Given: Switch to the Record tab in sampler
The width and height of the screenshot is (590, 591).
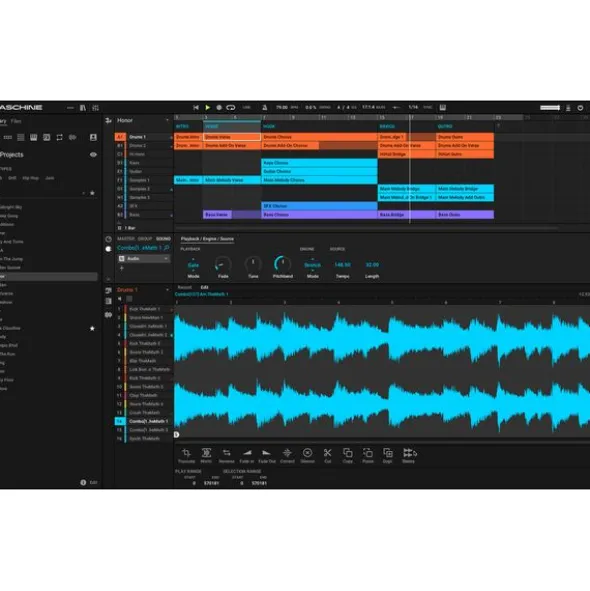Looking at the screenshot, I should [185, 287].
